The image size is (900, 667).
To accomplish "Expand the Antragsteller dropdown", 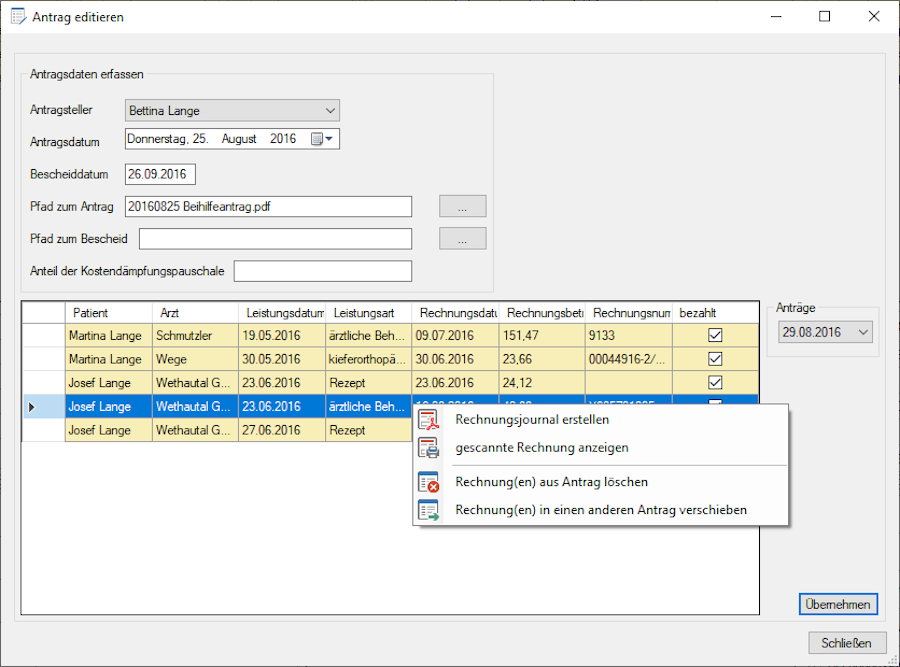I will (331, 110).
